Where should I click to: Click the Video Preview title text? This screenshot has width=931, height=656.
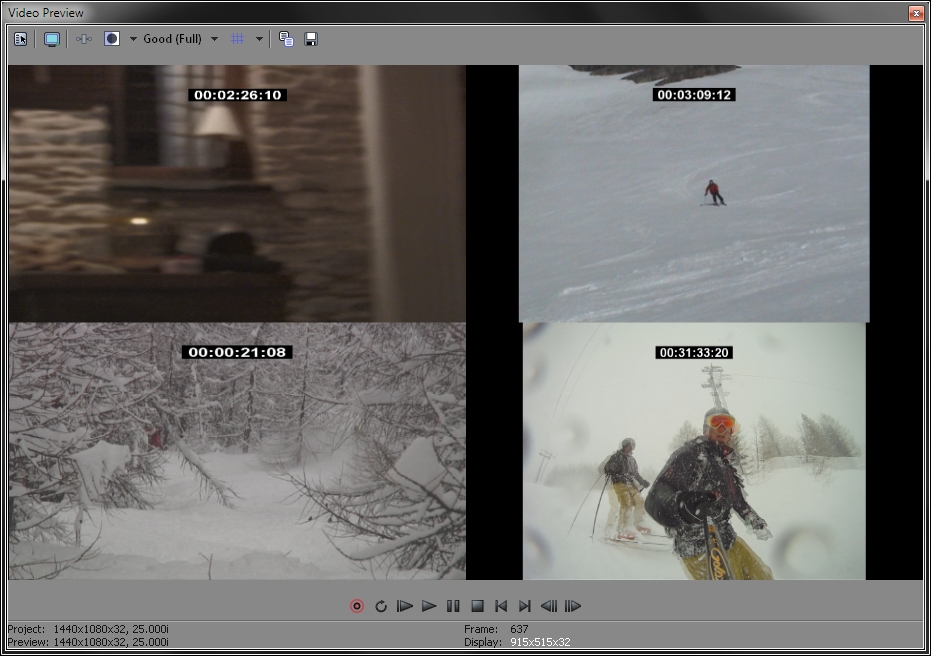click(46, 12)
